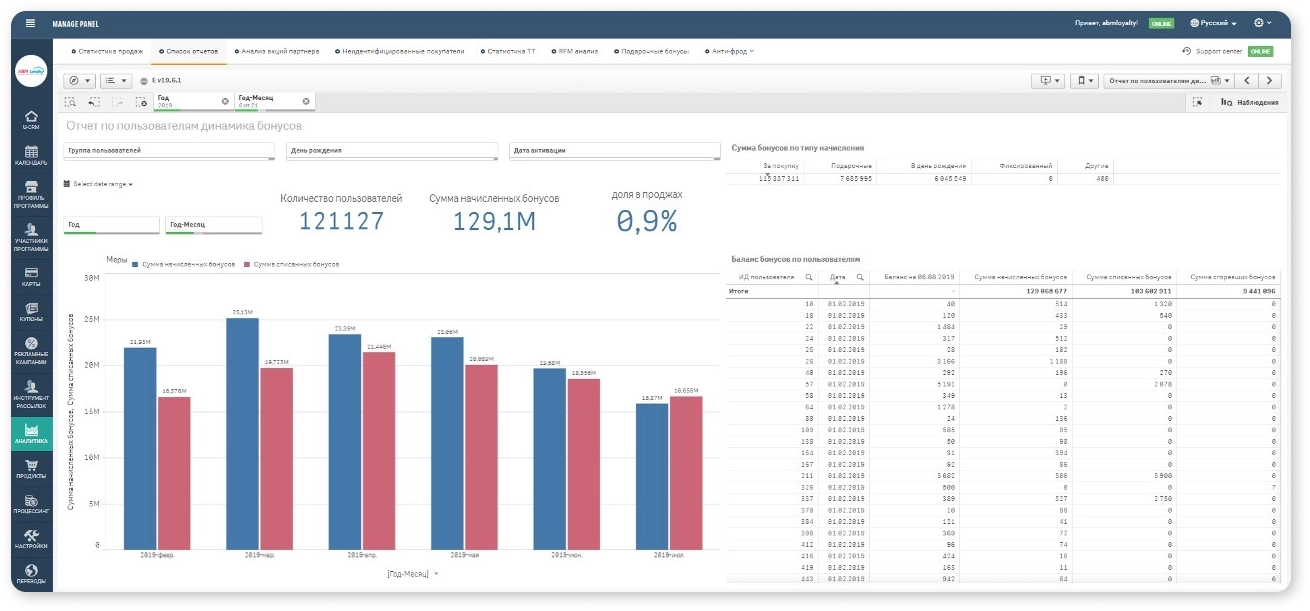The height and width of the screenshot is (611, 1310).
Task: Open the Настройки sidebar section
Action: [31, 540]
